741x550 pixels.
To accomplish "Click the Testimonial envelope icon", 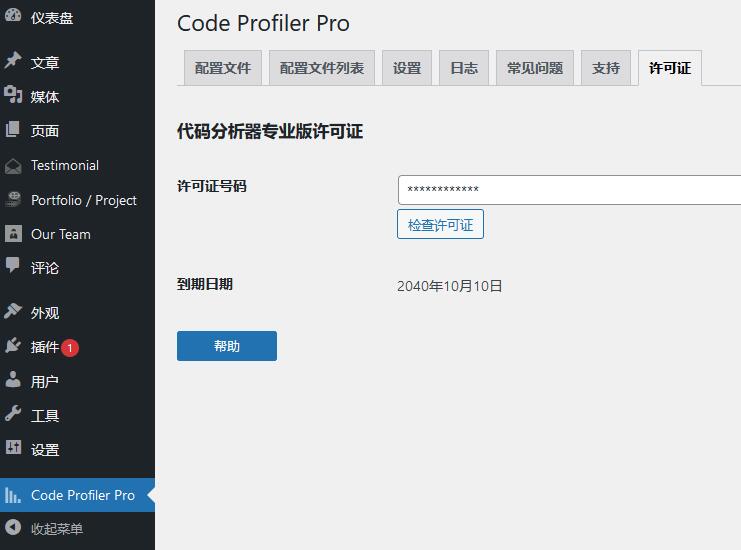I will click(13, 166).
